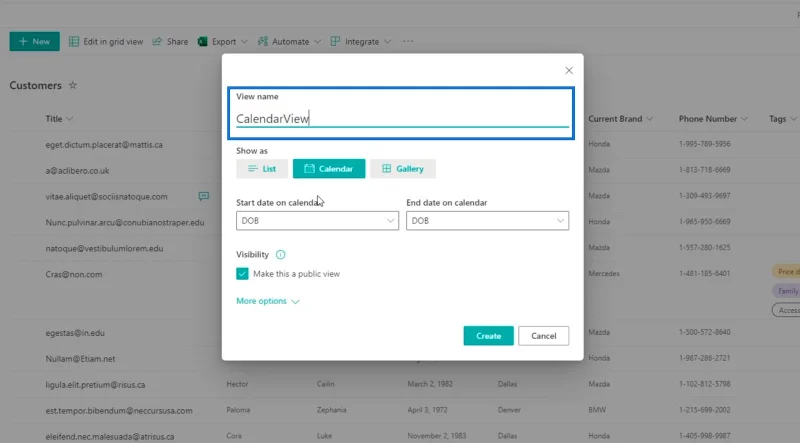The height and width of the screenshot is (443, 800).
Task: Click the March 2, 1982 date cell
Action: pyautogui.click(x=430, y=384)
